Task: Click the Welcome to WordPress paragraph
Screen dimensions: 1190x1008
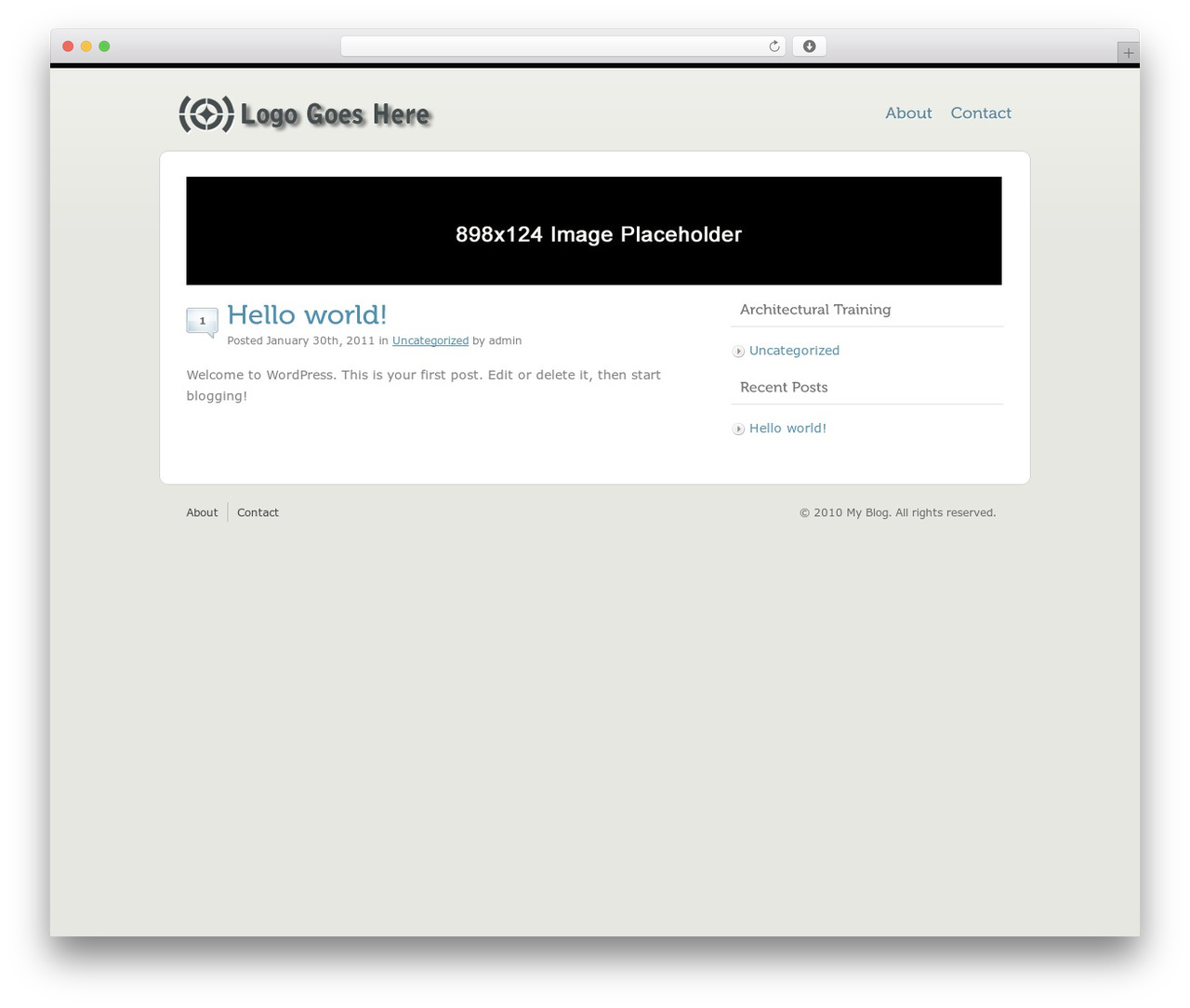Action: coord(424,385)
